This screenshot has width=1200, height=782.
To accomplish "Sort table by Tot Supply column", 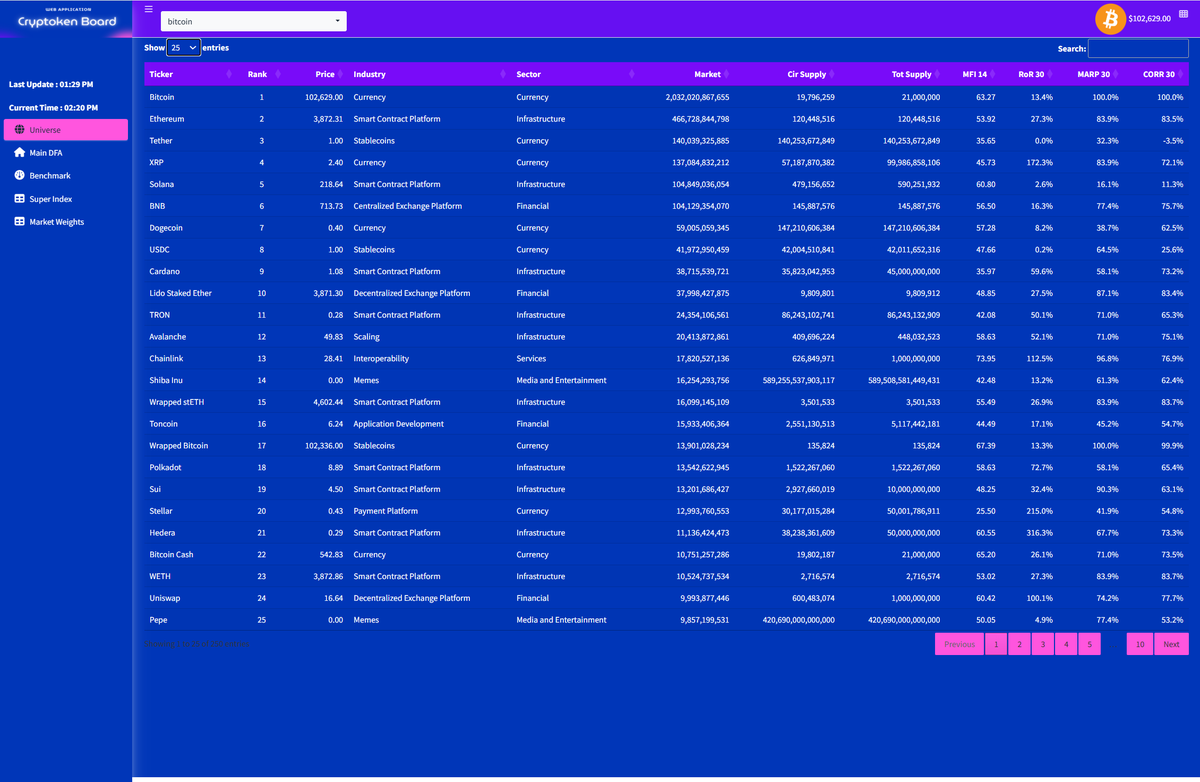I will click(893, 74).
